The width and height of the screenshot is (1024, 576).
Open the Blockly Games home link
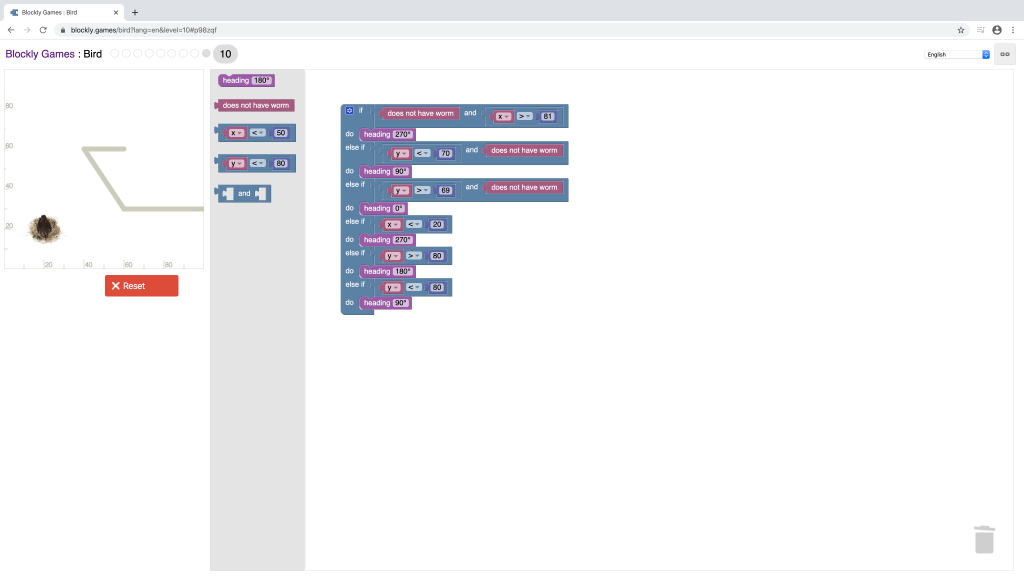pos(39,54)
